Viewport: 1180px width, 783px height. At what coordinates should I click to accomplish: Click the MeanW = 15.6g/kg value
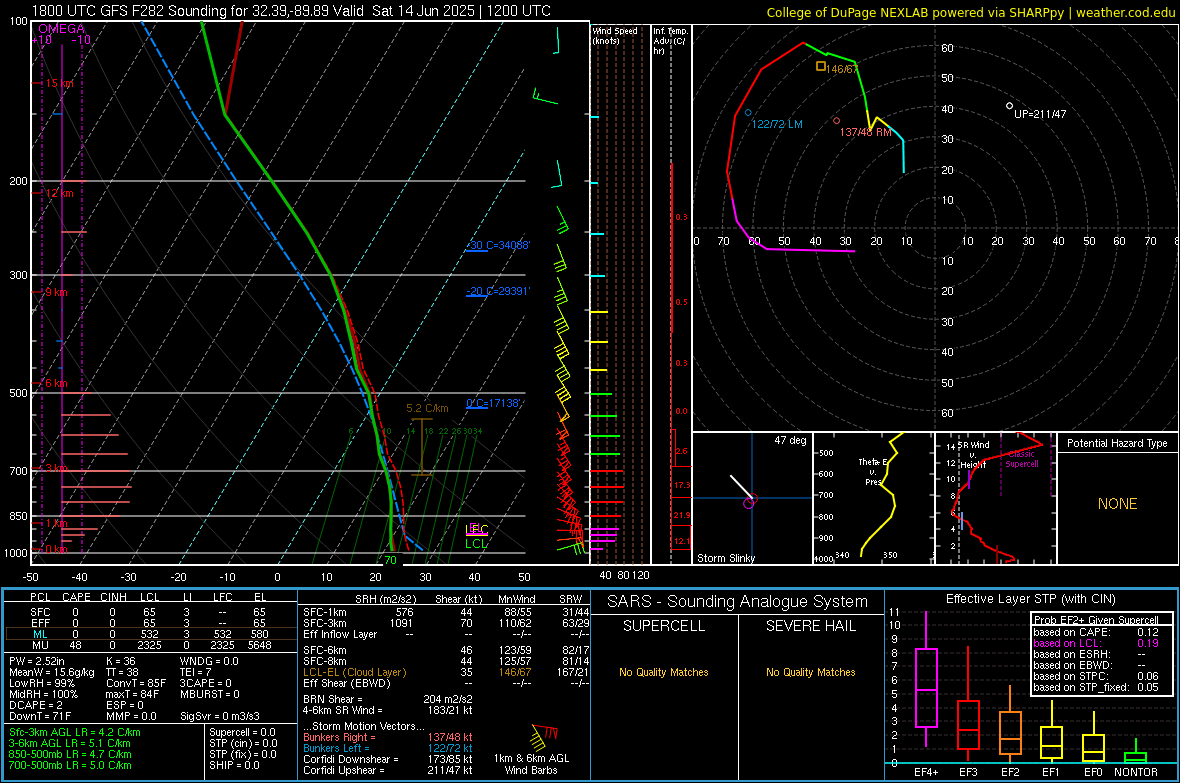(52, 672)
